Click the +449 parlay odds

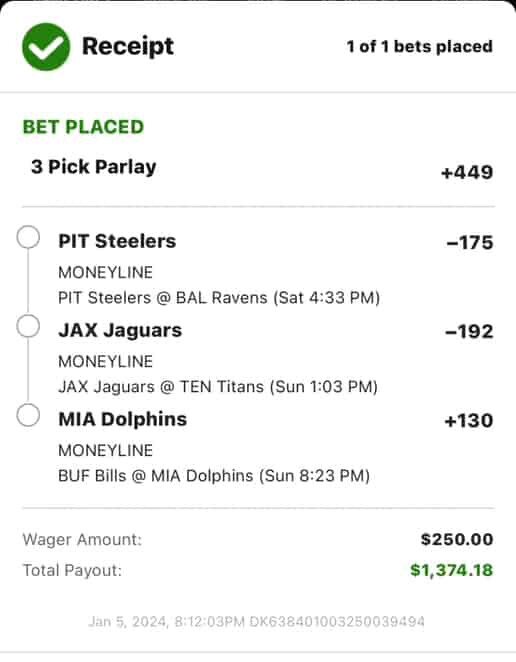(x=467, y=172)
